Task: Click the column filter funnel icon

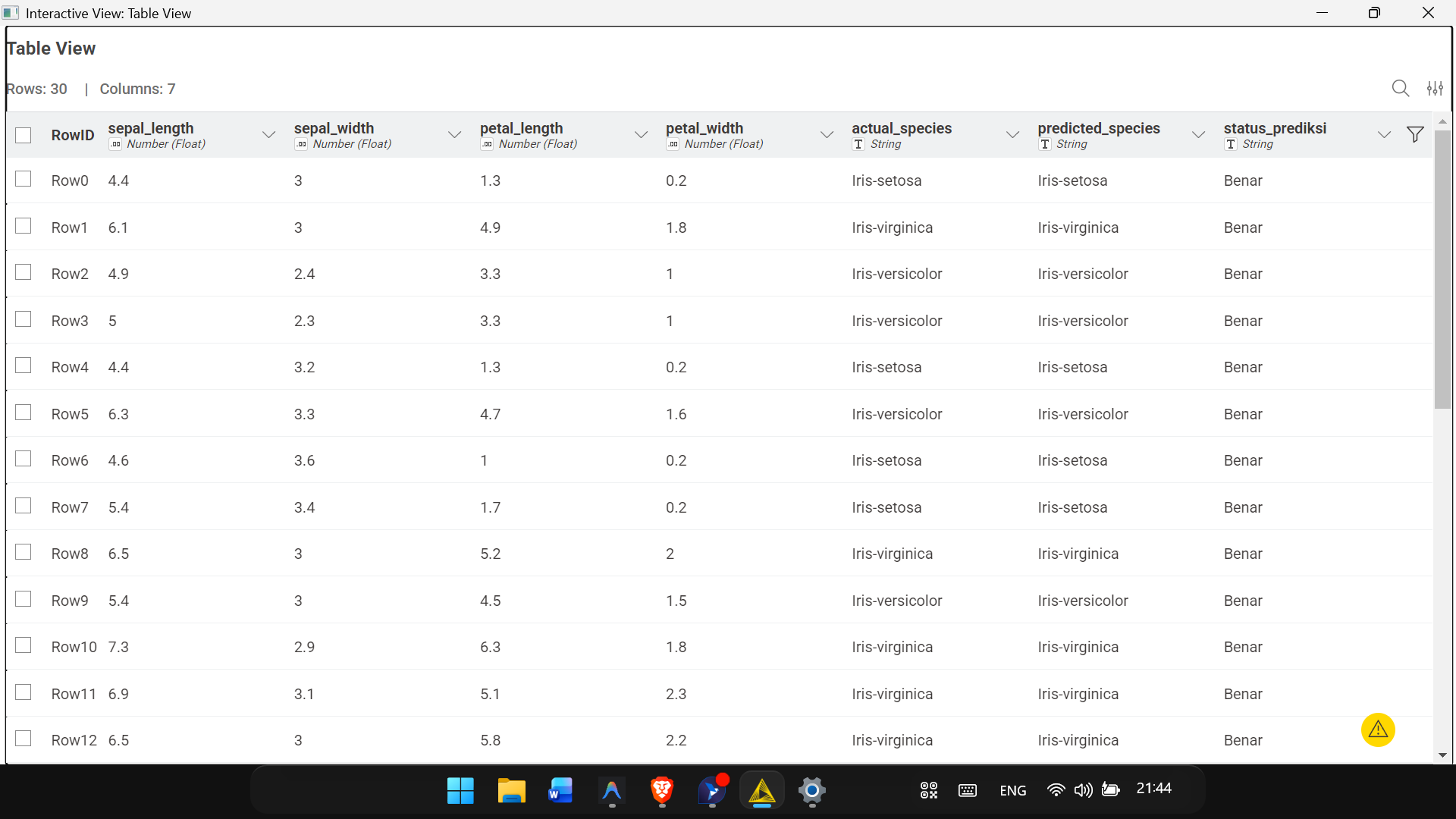Action: 1415,135
